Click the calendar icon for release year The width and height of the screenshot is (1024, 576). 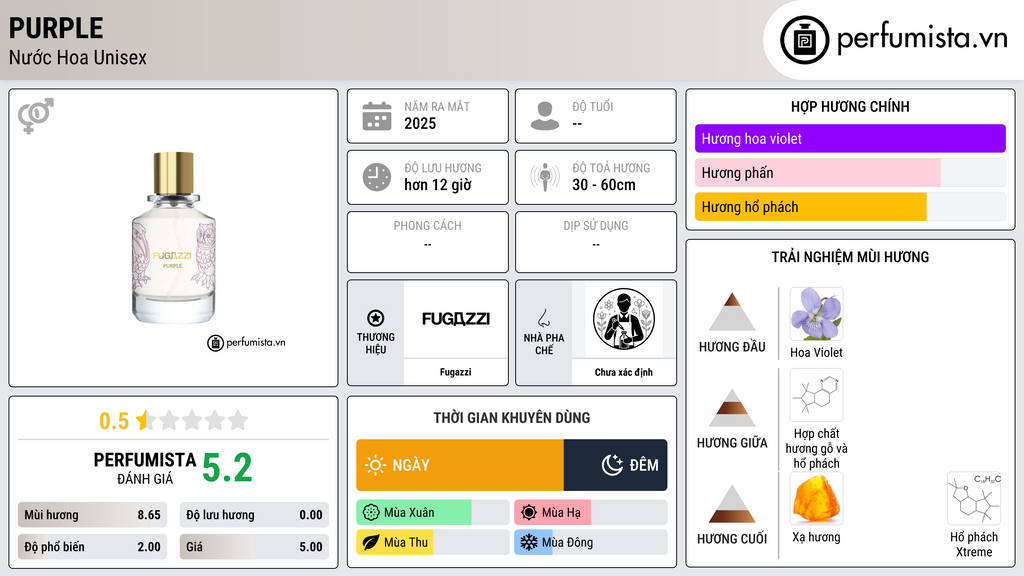point(377,116)
